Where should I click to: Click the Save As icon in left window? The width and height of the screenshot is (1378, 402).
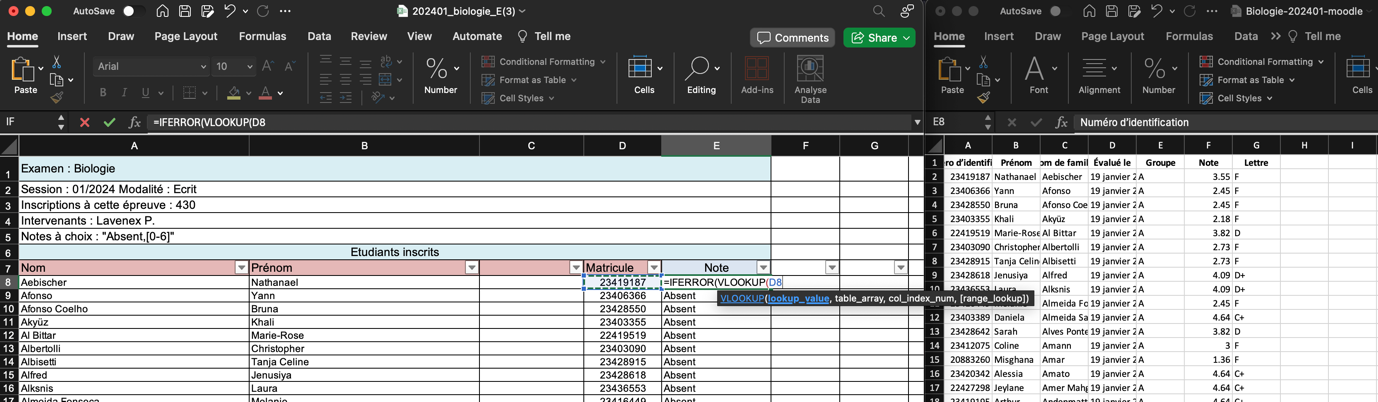(208, 11)
